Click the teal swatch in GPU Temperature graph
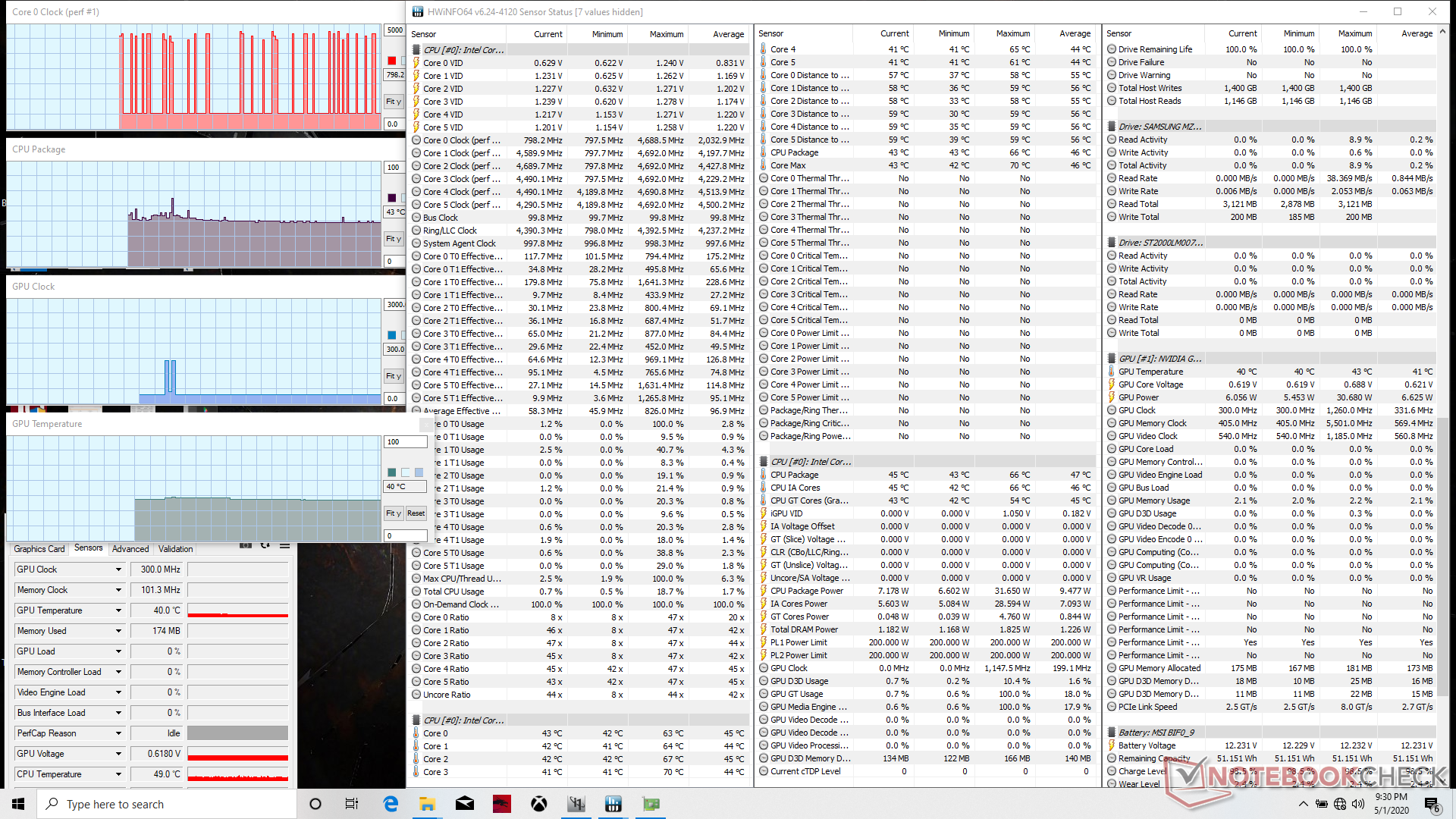The width and height of the screenshot is (1456, 819). point(392,472)
